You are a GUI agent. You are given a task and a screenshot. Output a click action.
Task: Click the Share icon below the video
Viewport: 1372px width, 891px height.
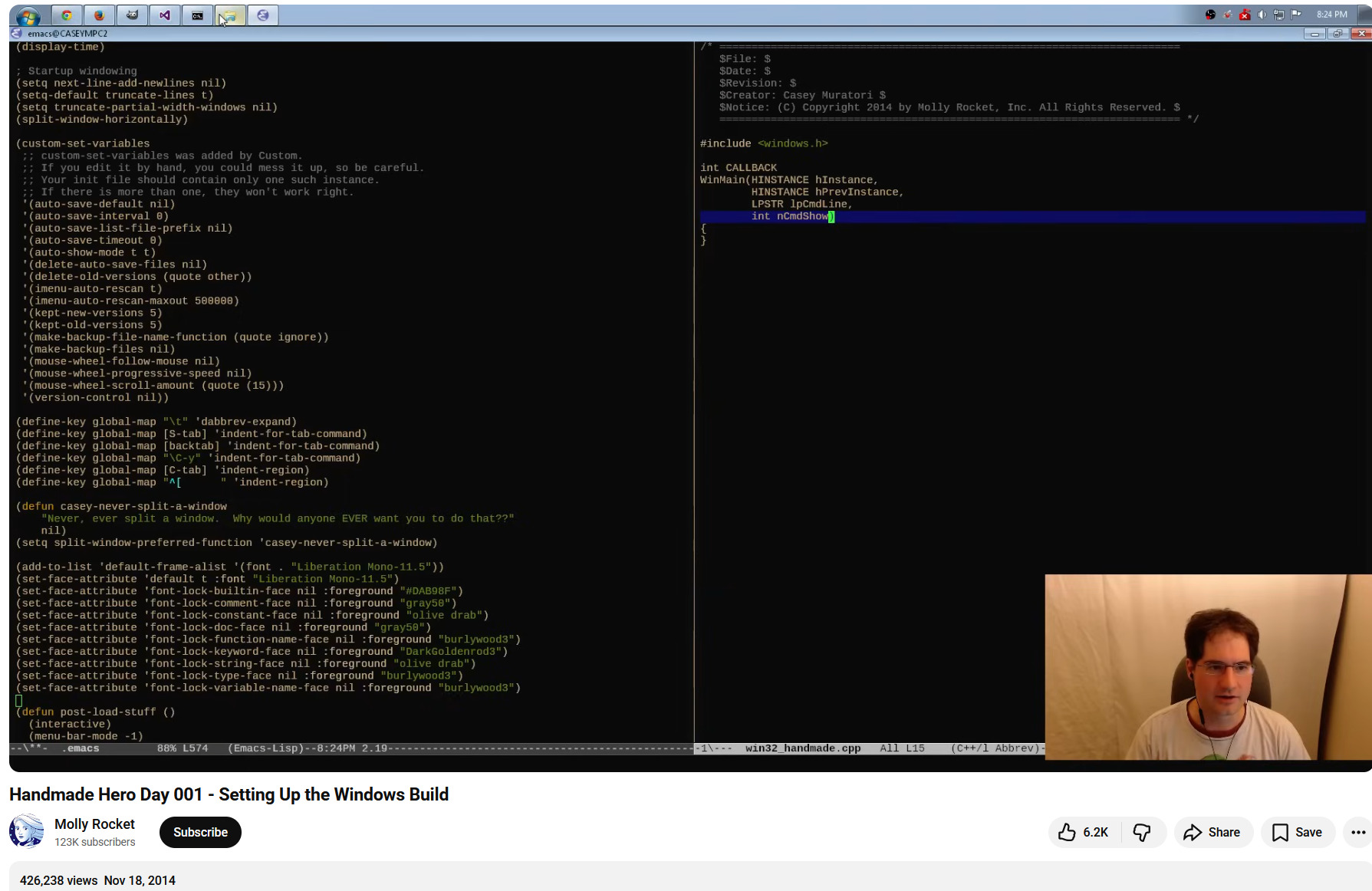coord(1212,832)
